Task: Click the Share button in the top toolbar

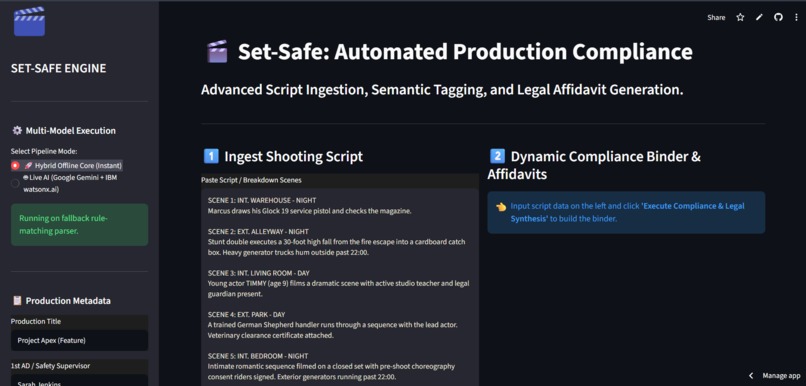Action: [x=716, y=17]
